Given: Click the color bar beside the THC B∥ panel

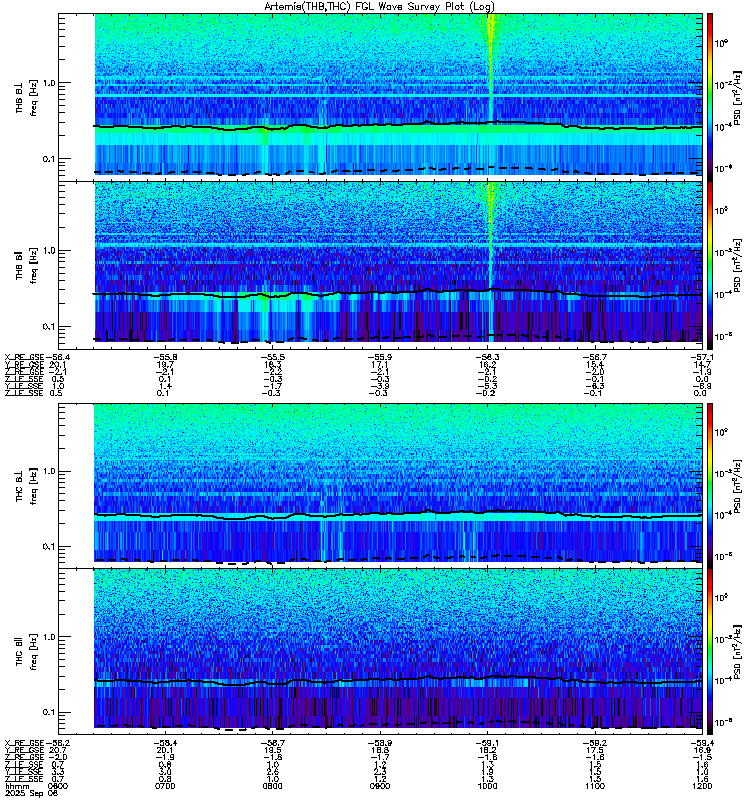Looking at the screenshot, I should [710, 651].
